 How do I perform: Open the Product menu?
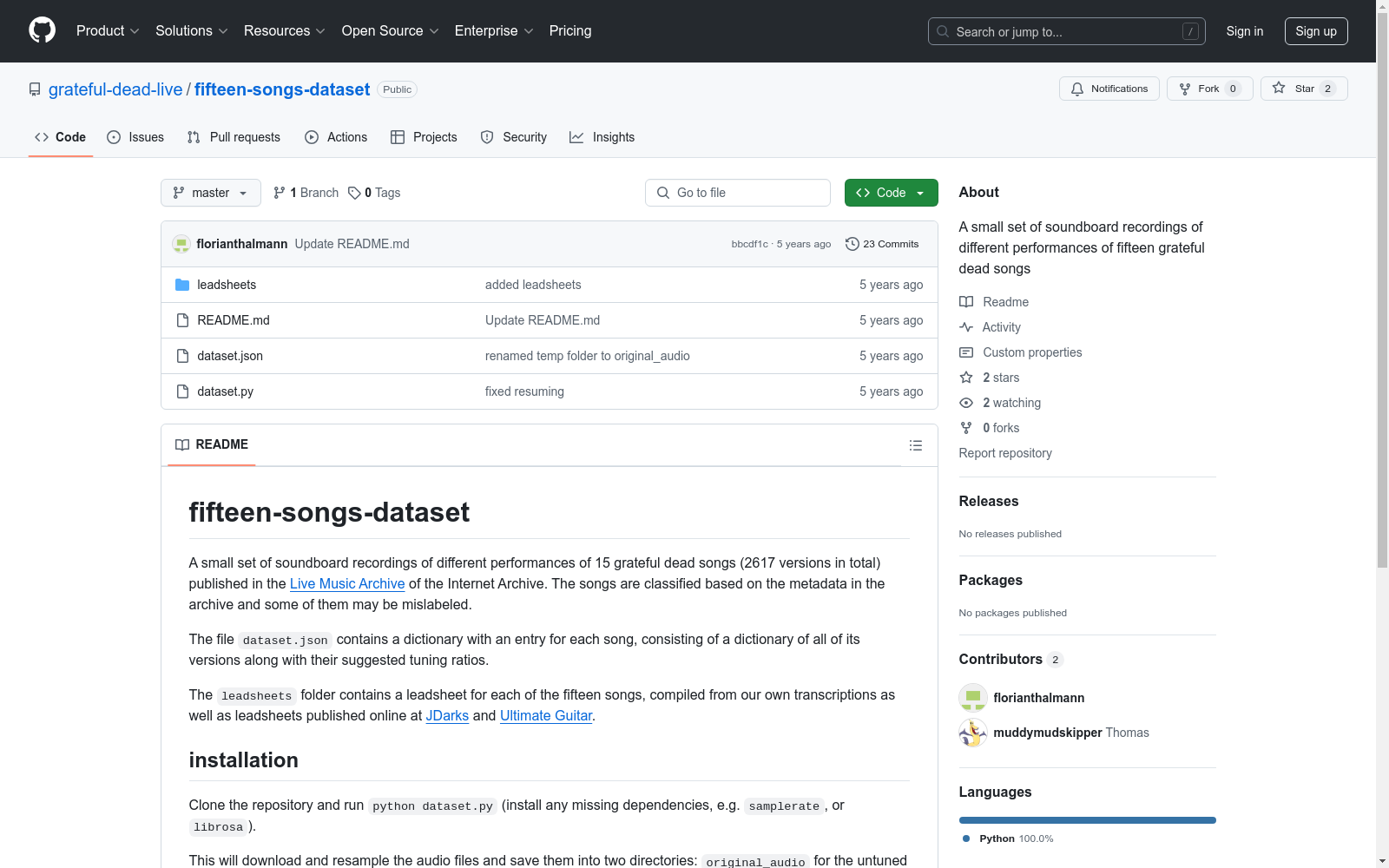pos(108,31)
